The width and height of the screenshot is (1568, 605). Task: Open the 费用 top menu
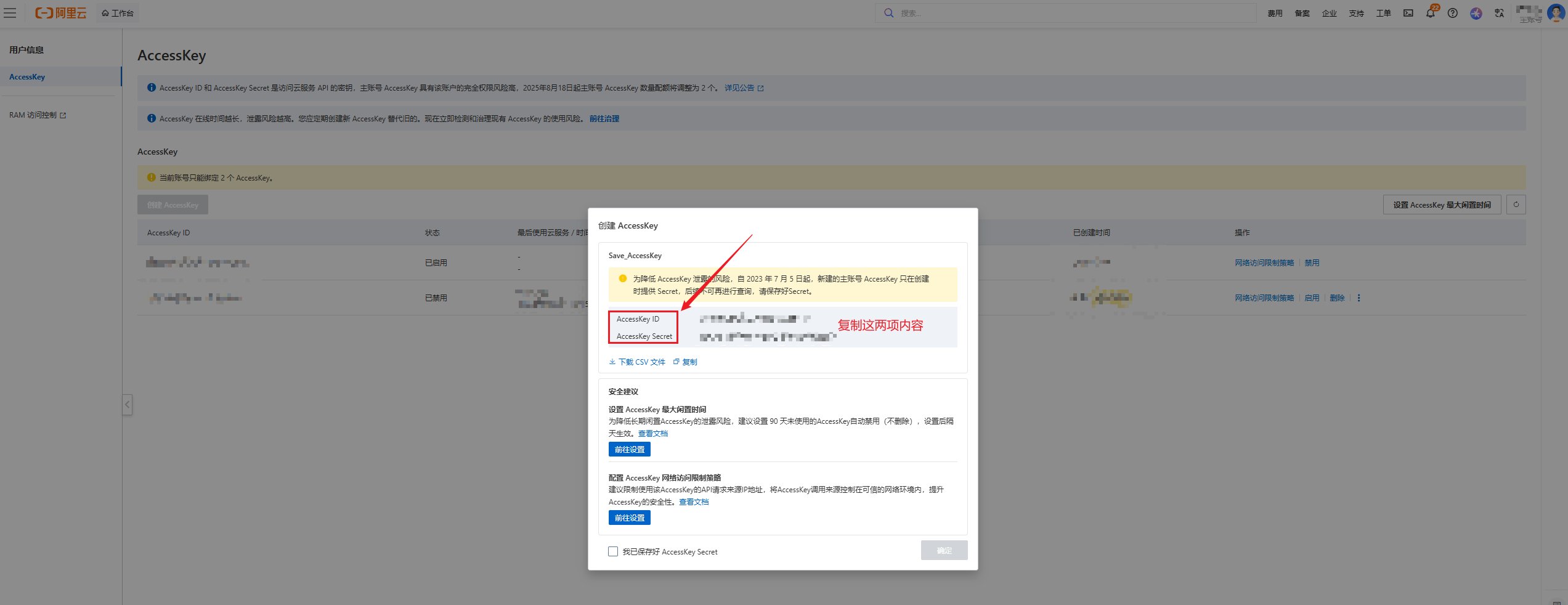pyautogui.click(x=1275, y=13)
